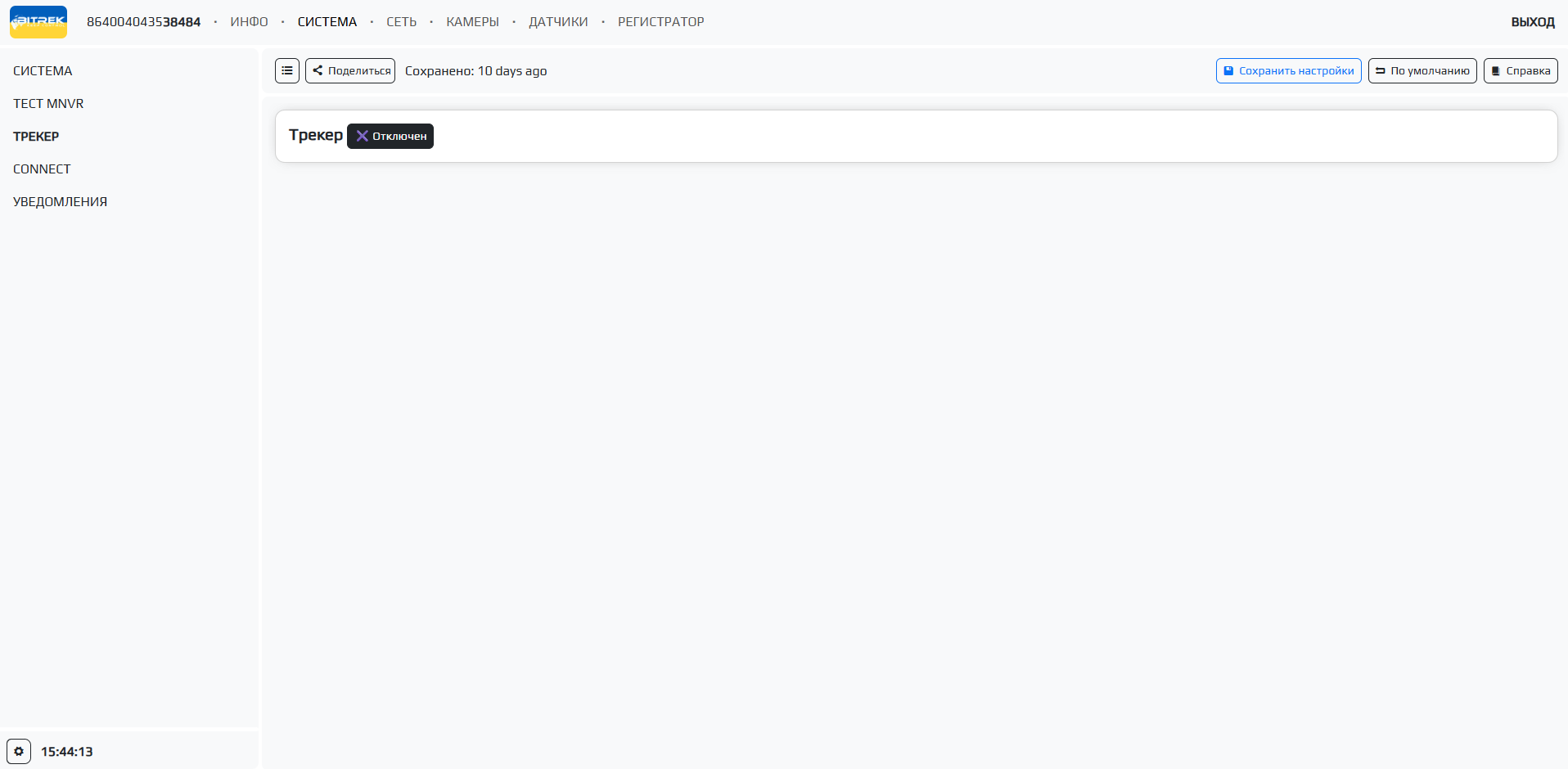
Task: Switch to the ДАТЧИКИ section
Action: click(x=558, y=22)
